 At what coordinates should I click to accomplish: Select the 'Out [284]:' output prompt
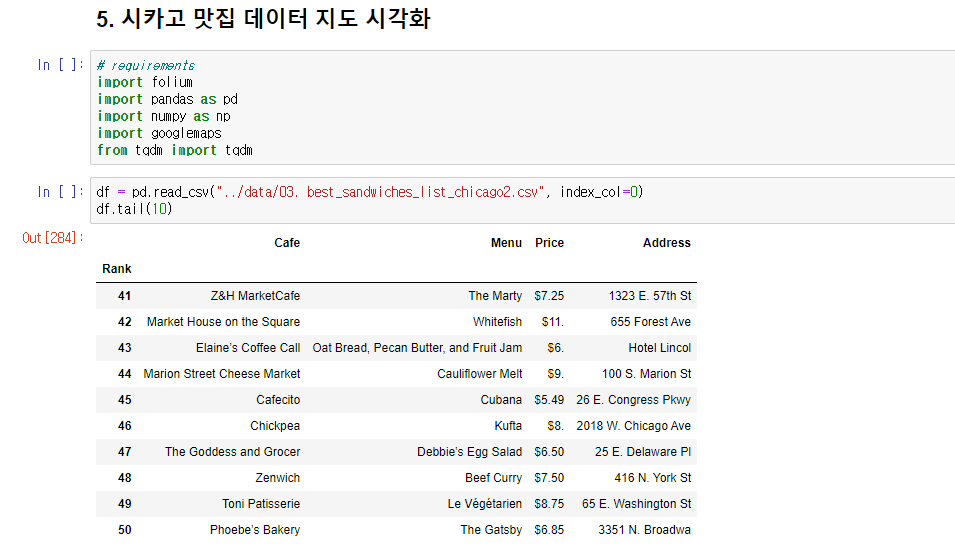[52, 238]
